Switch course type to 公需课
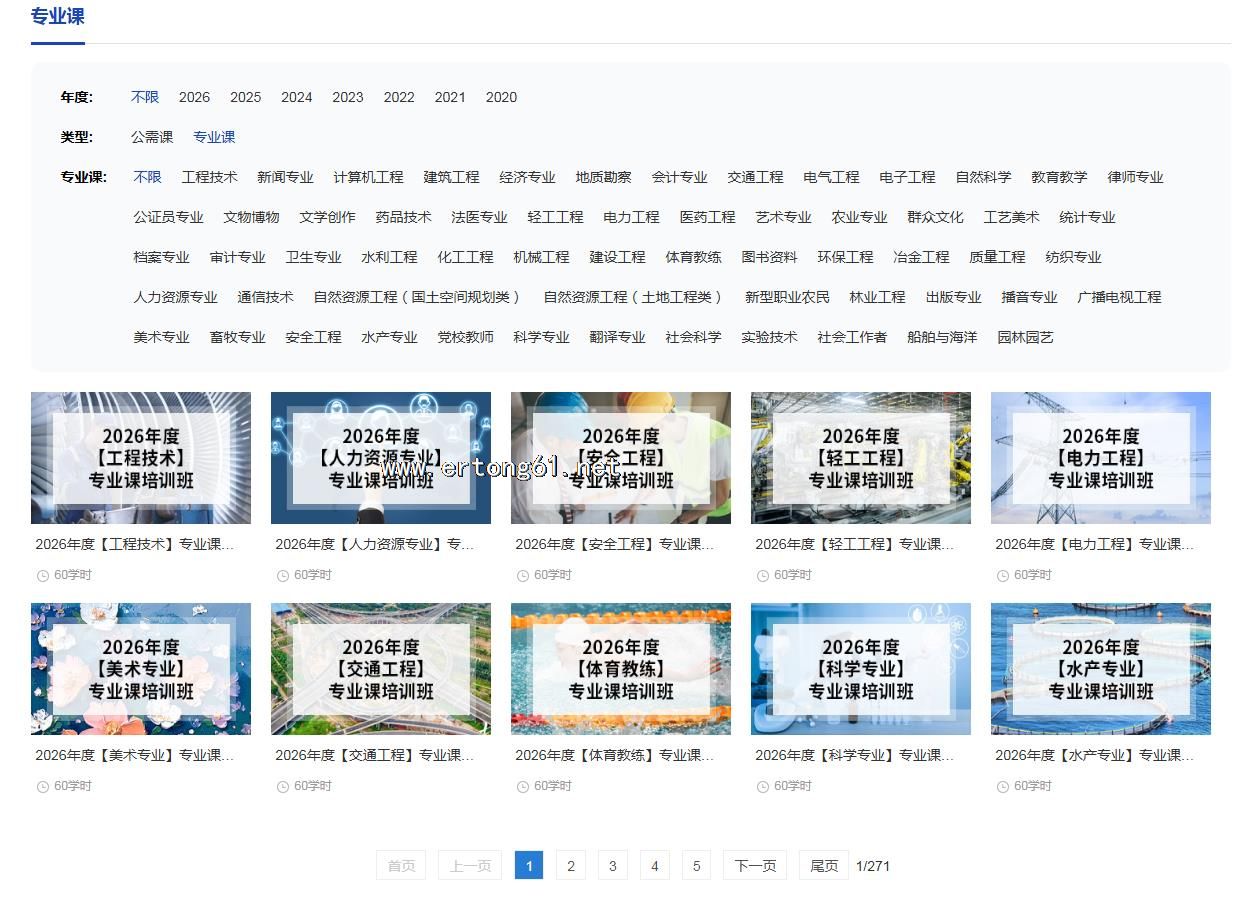The image size is (1242, 899). pos(152,137)
